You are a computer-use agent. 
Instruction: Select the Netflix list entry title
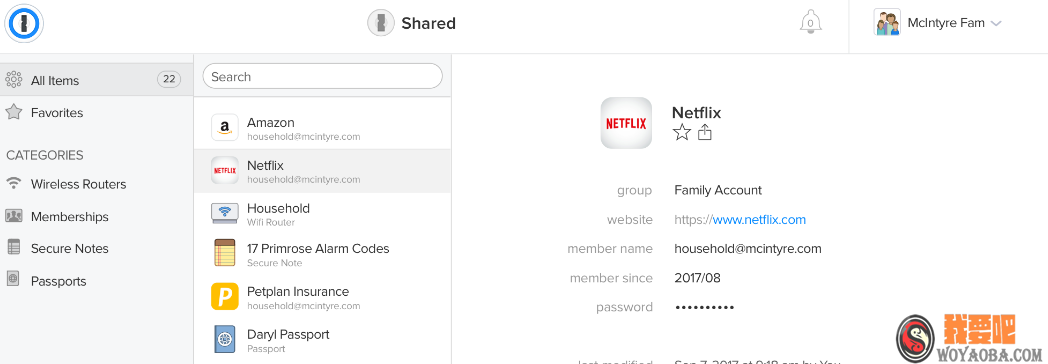[266, 166]
